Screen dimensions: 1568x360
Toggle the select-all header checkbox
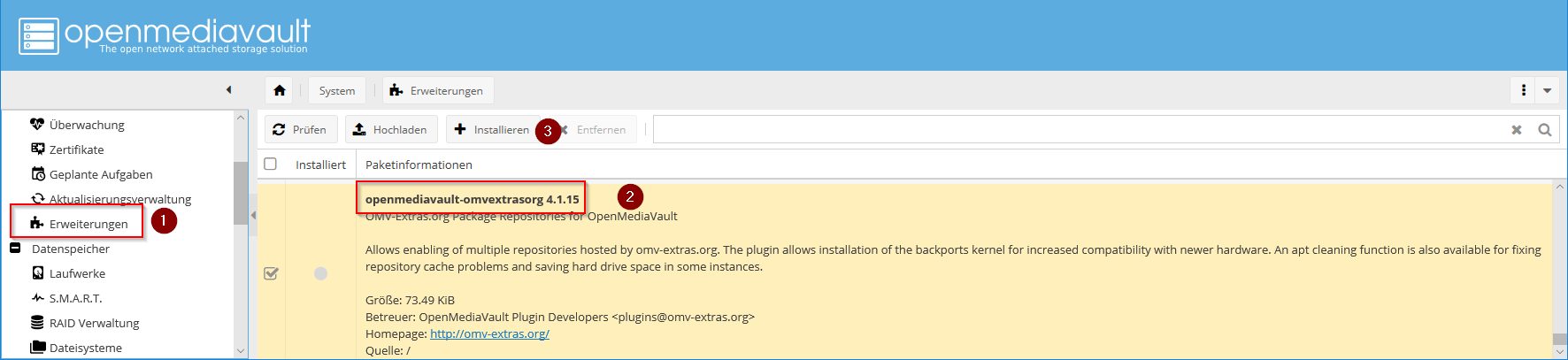(x=271, y=164)
